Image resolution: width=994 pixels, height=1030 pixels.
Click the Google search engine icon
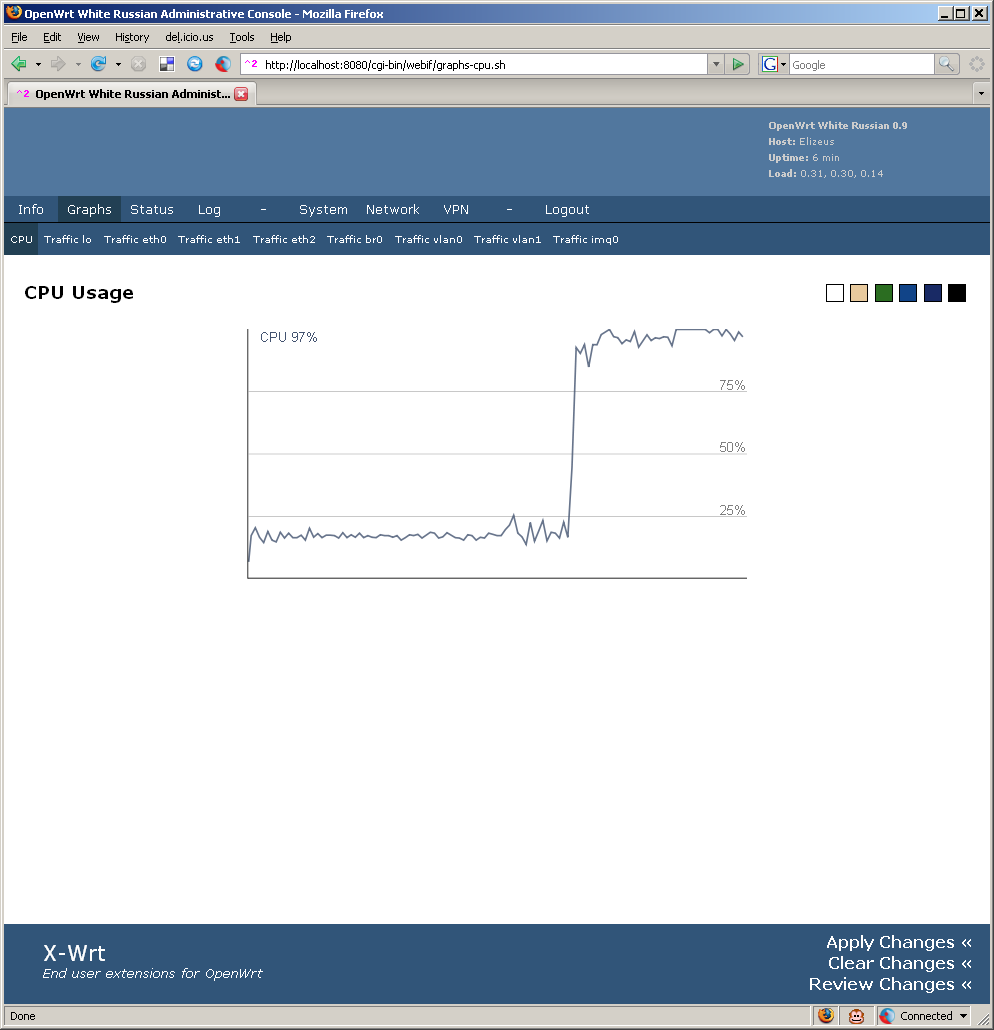click(x=769, y=64)
